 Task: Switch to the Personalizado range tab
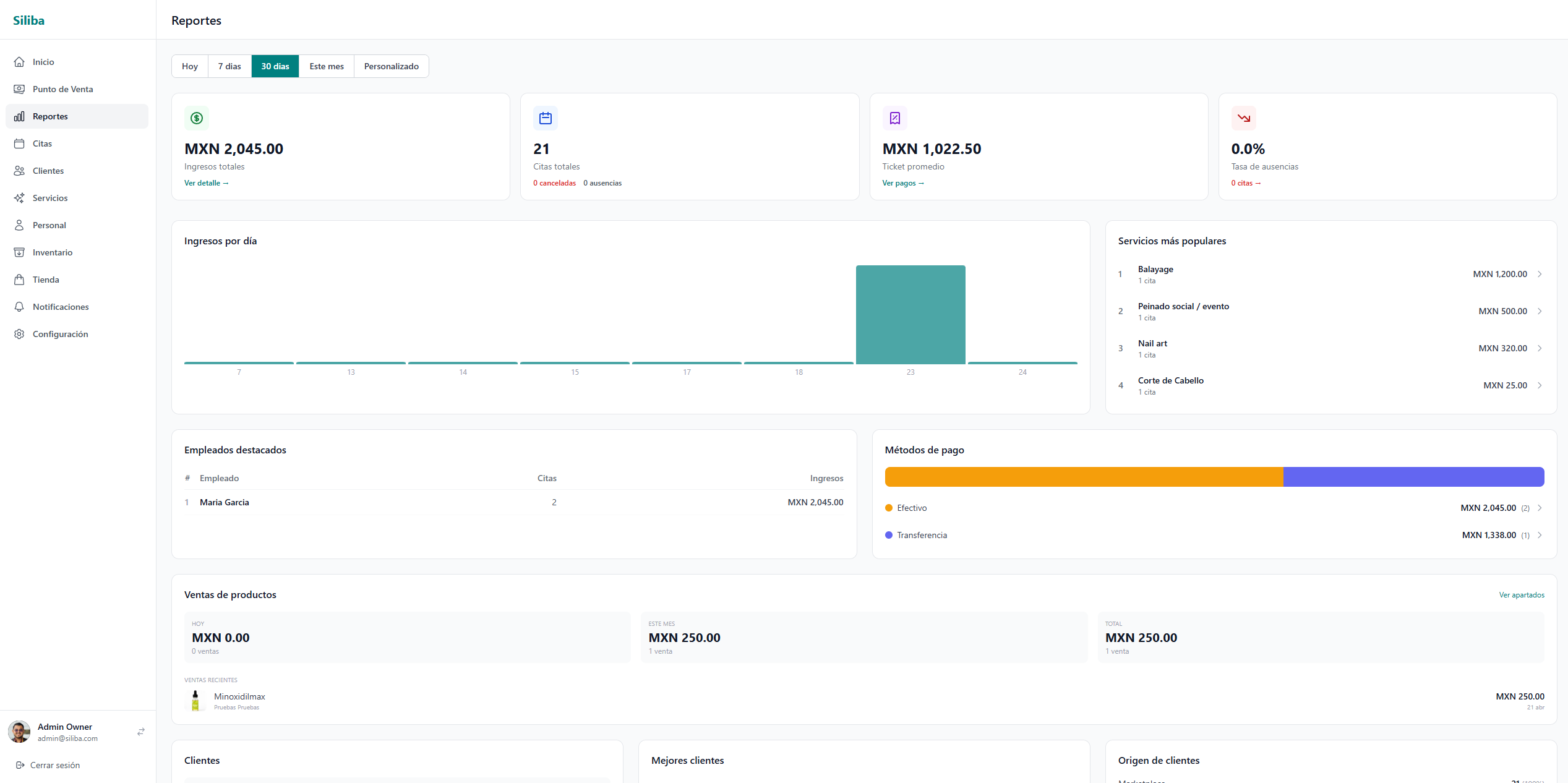(391, 66)
